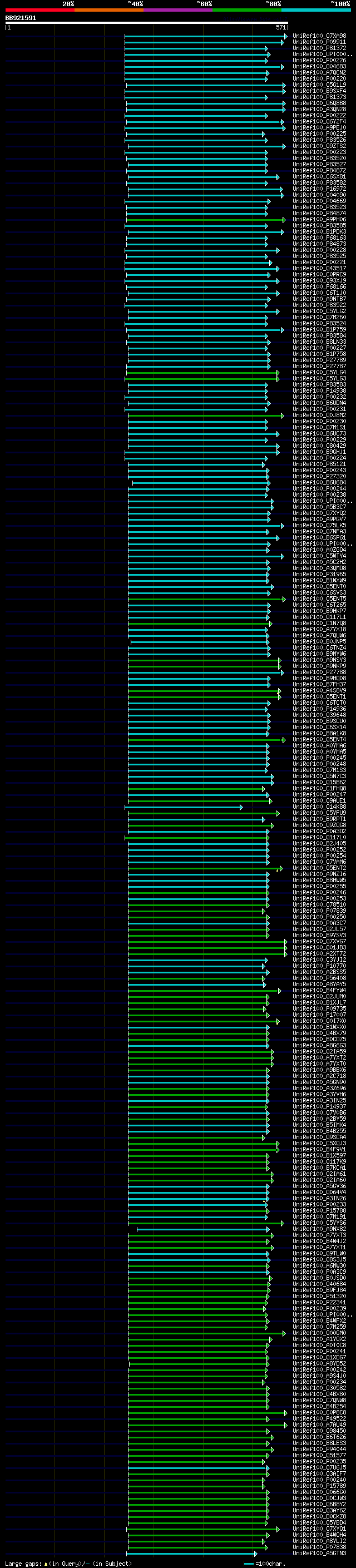Click the UniRef100_P00226 label
This screenshot has width=356, height=1568.
[319, 60]
